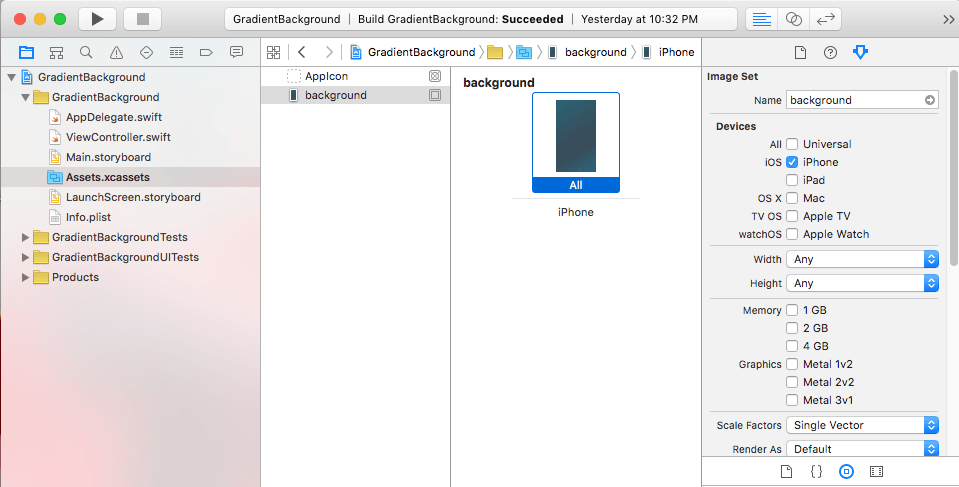959x487 pixels.
Task: Enable the Universal devices checkbox
Action: [792, 144]
